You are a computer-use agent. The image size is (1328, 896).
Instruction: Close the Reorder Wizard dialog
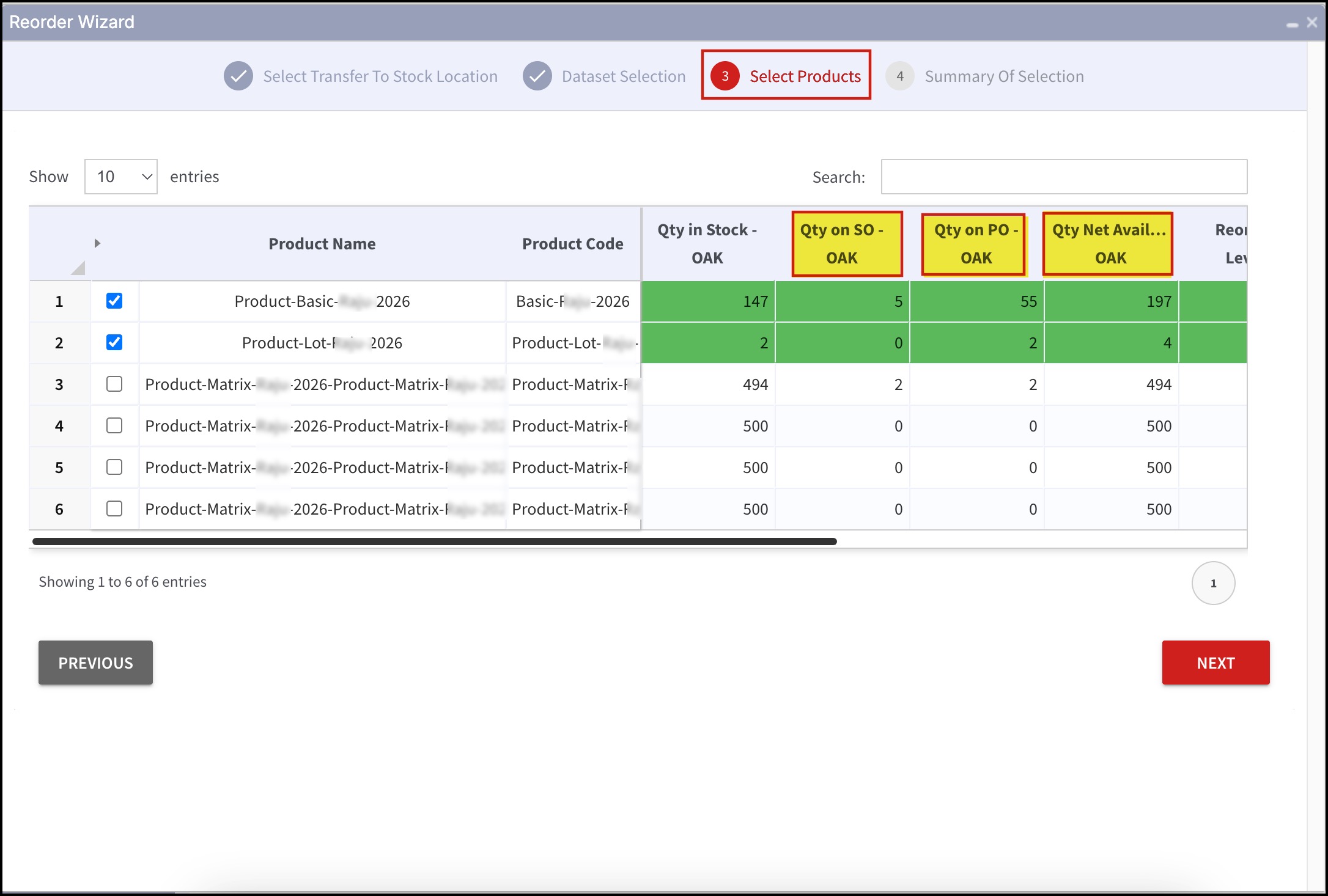click(x=1312, y=23)
